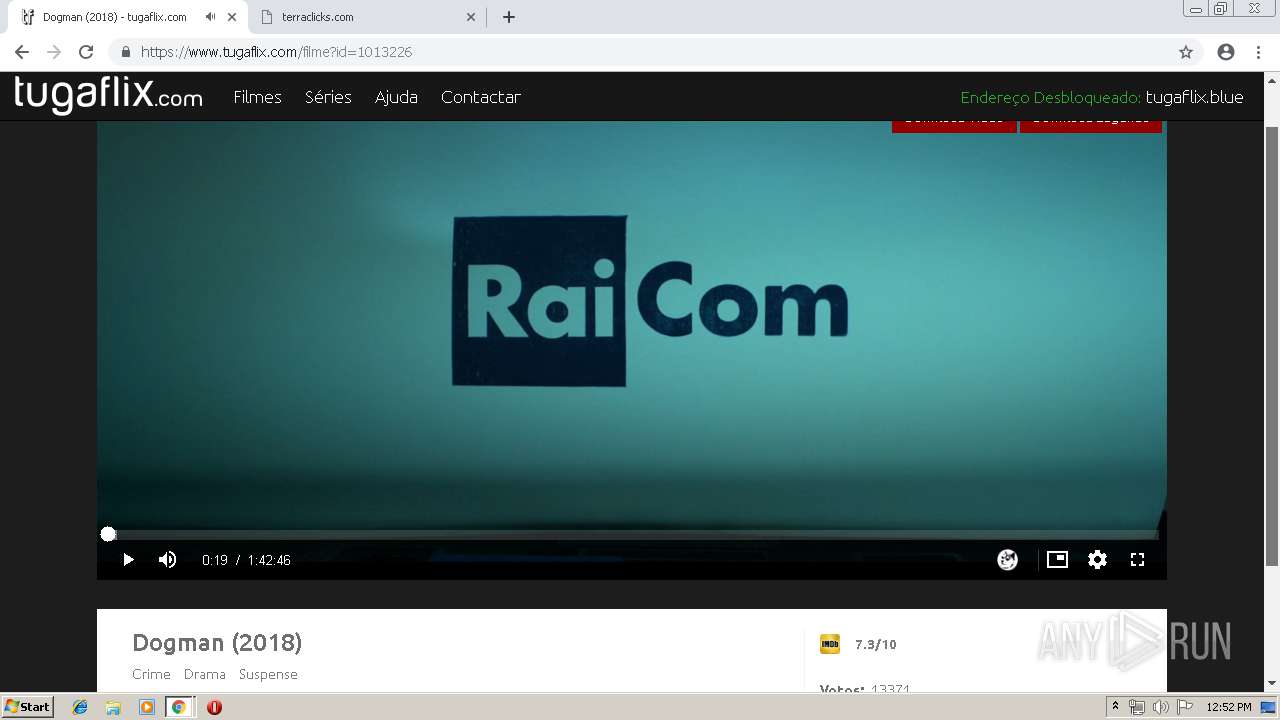Open the Ajuda page
Image resolution: width=1280 pixels, height=720 pixels.
(396, 97)
